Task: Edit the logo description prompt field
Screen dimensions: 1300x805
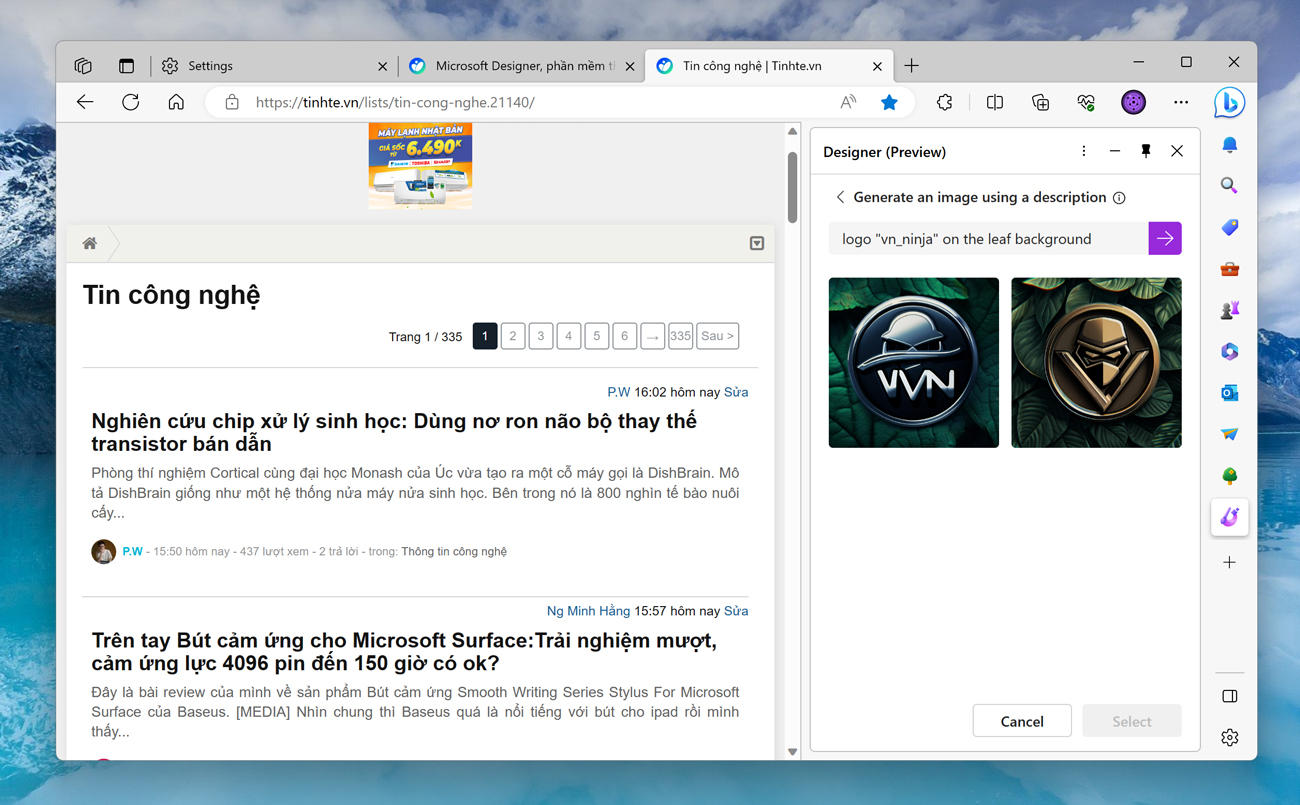Action: coord(988,239)
